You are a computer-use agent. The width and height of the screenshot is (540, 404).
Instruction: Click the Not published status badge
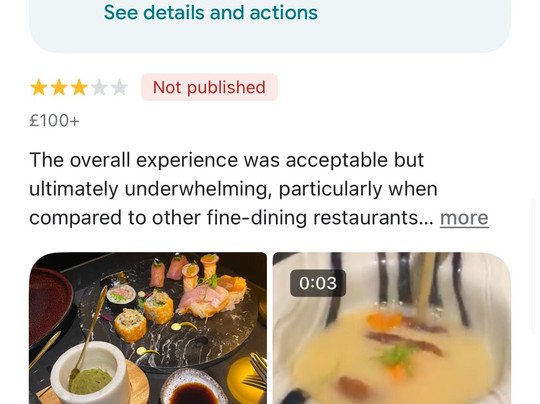coord(209,87)
